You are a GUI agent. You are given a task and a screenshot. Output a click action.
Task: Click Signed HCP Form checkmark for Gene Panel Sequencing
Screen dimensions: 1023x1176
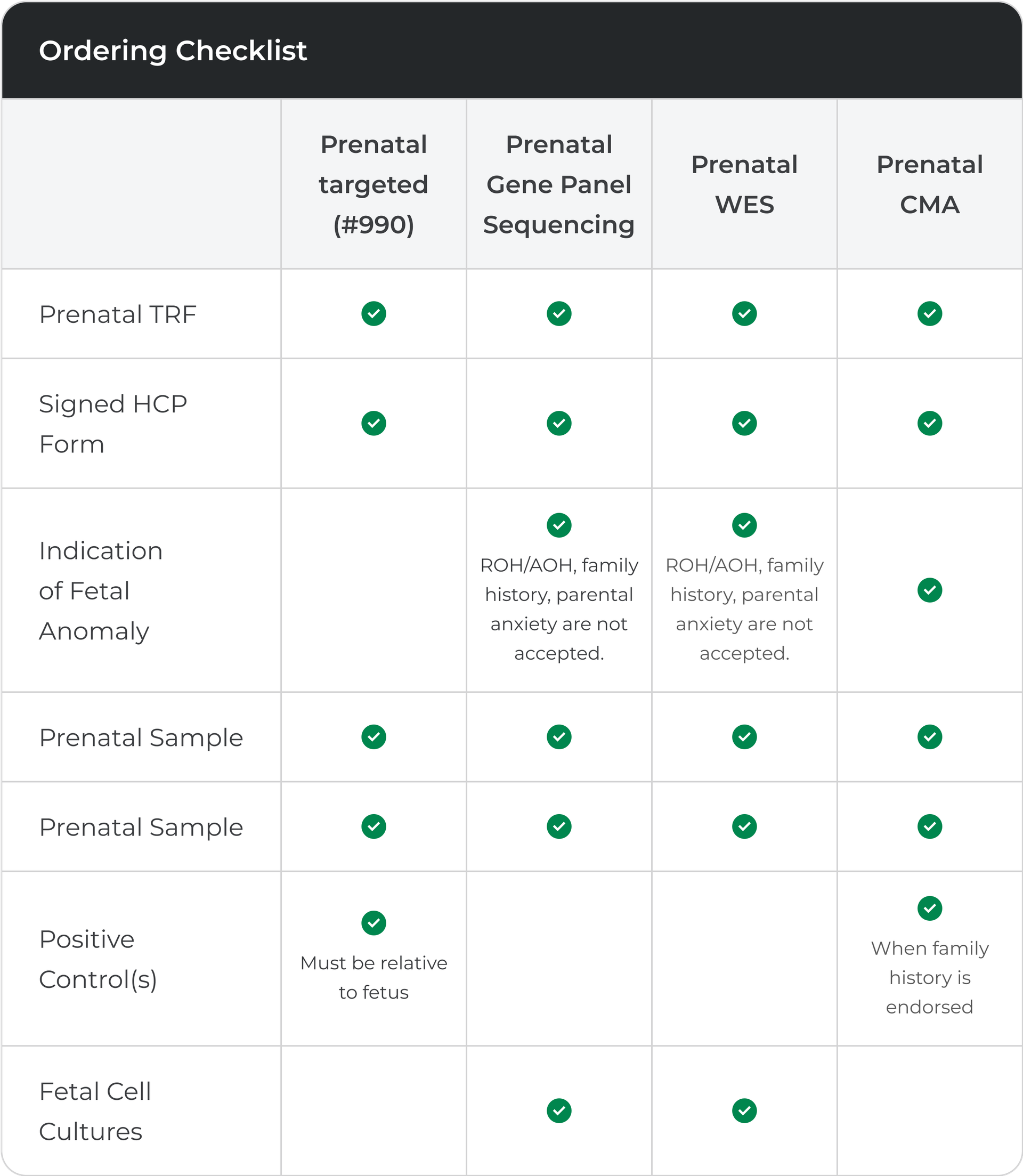[x=559, y=423]
